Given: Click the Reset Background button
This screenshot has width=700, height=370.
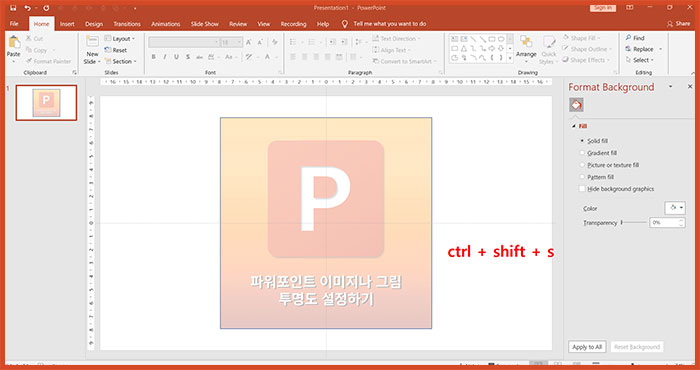Looking at the screenshot, I should click(637, 347).
